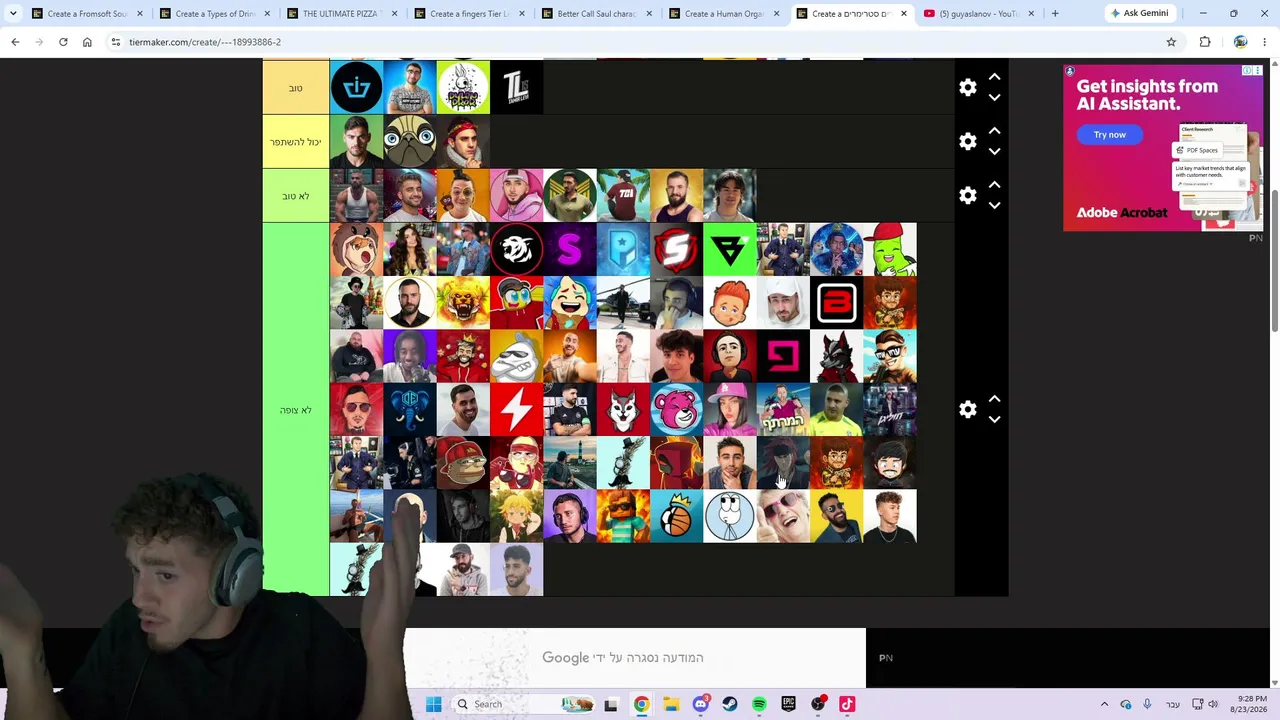Click the לא צופה tier label
Screen dimensions: 1280x720
(x=296, y=410)
